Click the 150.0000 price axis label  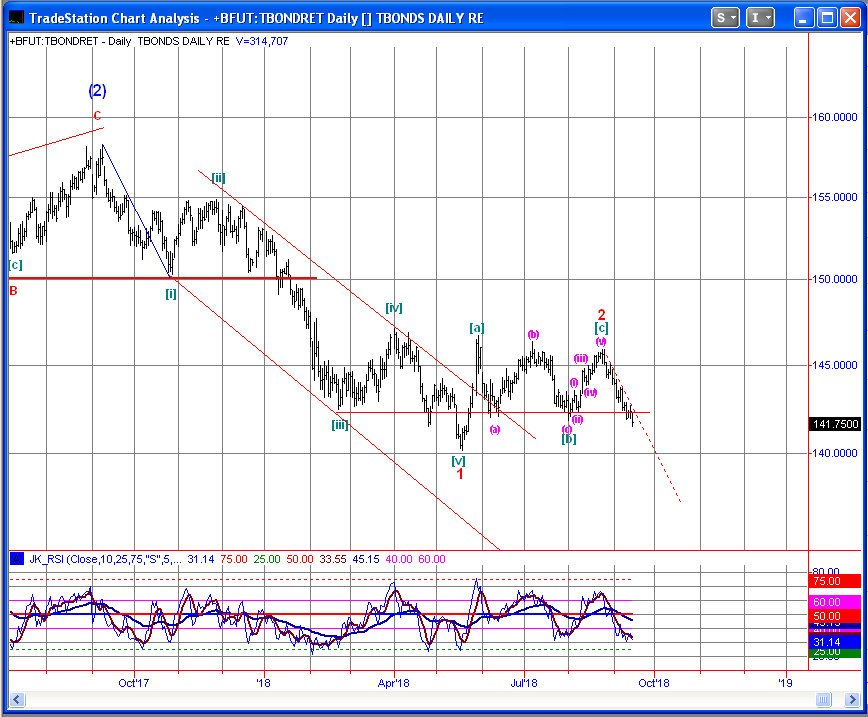(834, 279)
